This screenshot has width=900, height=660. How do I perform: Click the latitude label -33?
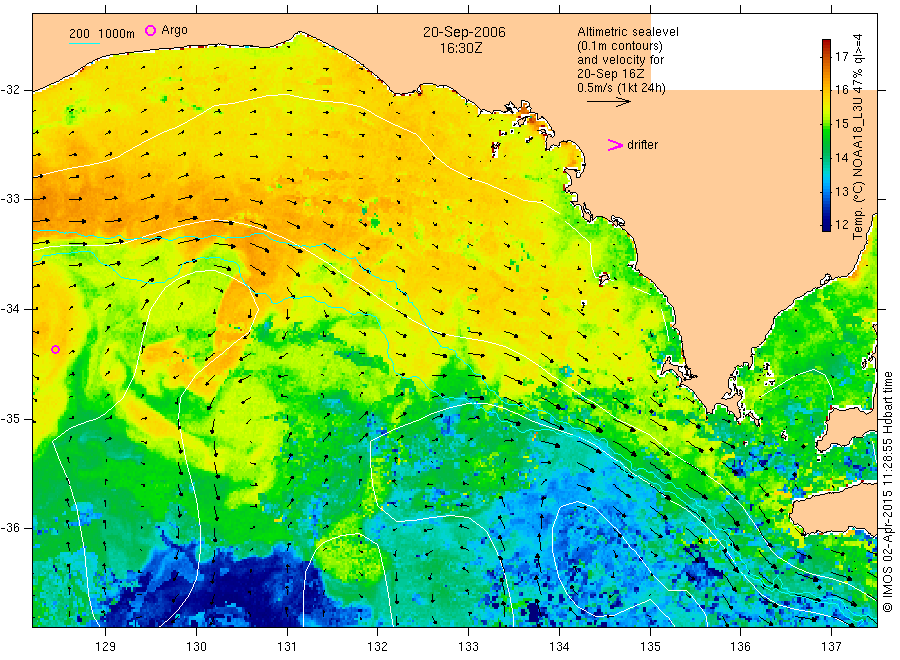(x=10, y=199)
